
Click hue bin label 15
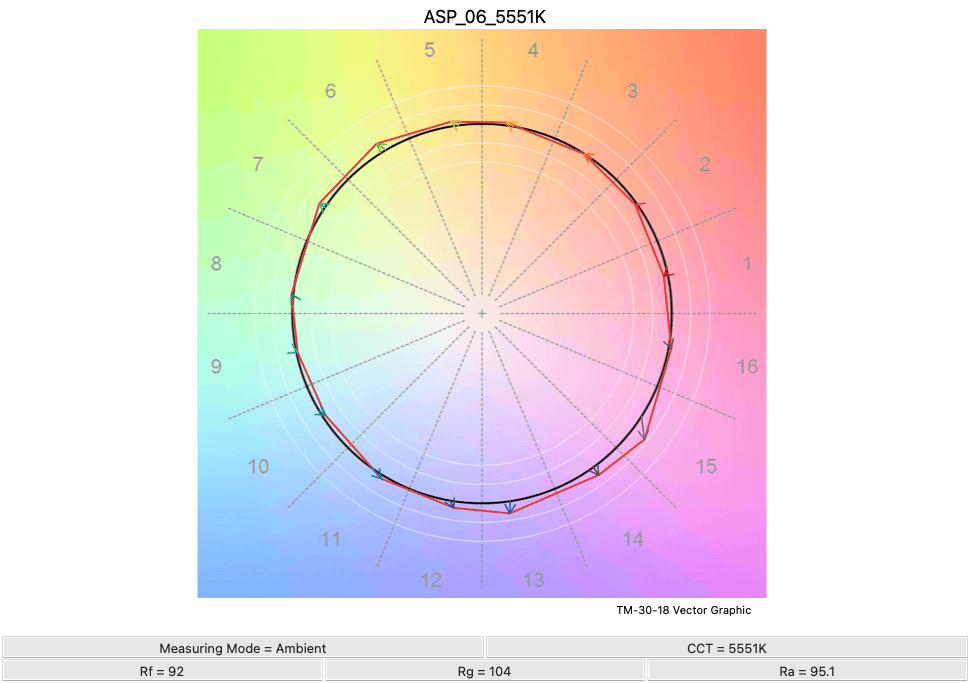pos(706,466)
